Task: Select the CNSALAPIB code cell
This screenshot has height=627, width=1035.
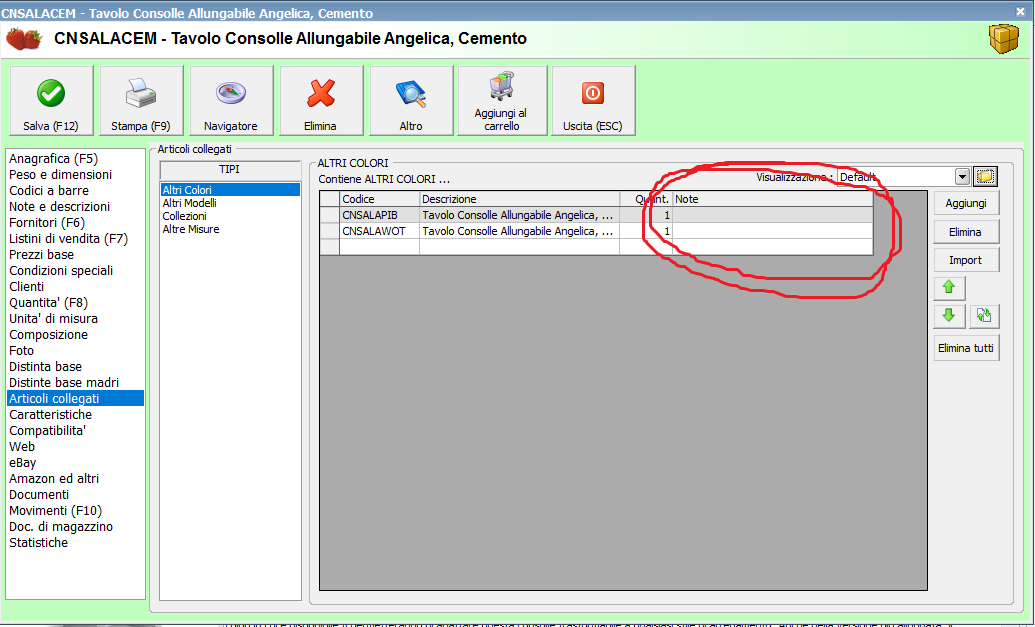Action: 380,215
